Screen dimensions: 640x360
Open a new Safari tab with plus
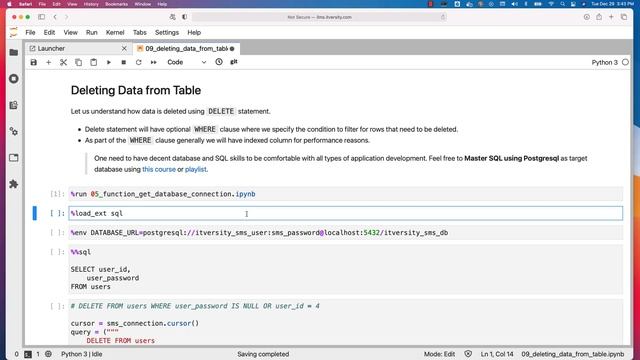click(x=611, y=17)
